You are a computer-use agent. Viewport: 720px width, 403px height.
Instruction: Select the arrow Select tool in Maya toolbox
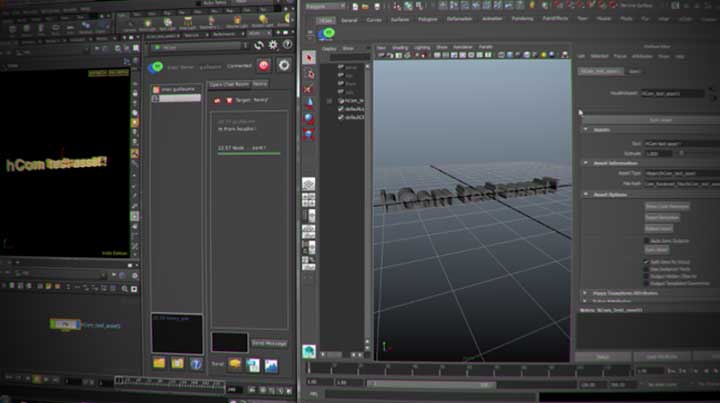tap(309, 58)
